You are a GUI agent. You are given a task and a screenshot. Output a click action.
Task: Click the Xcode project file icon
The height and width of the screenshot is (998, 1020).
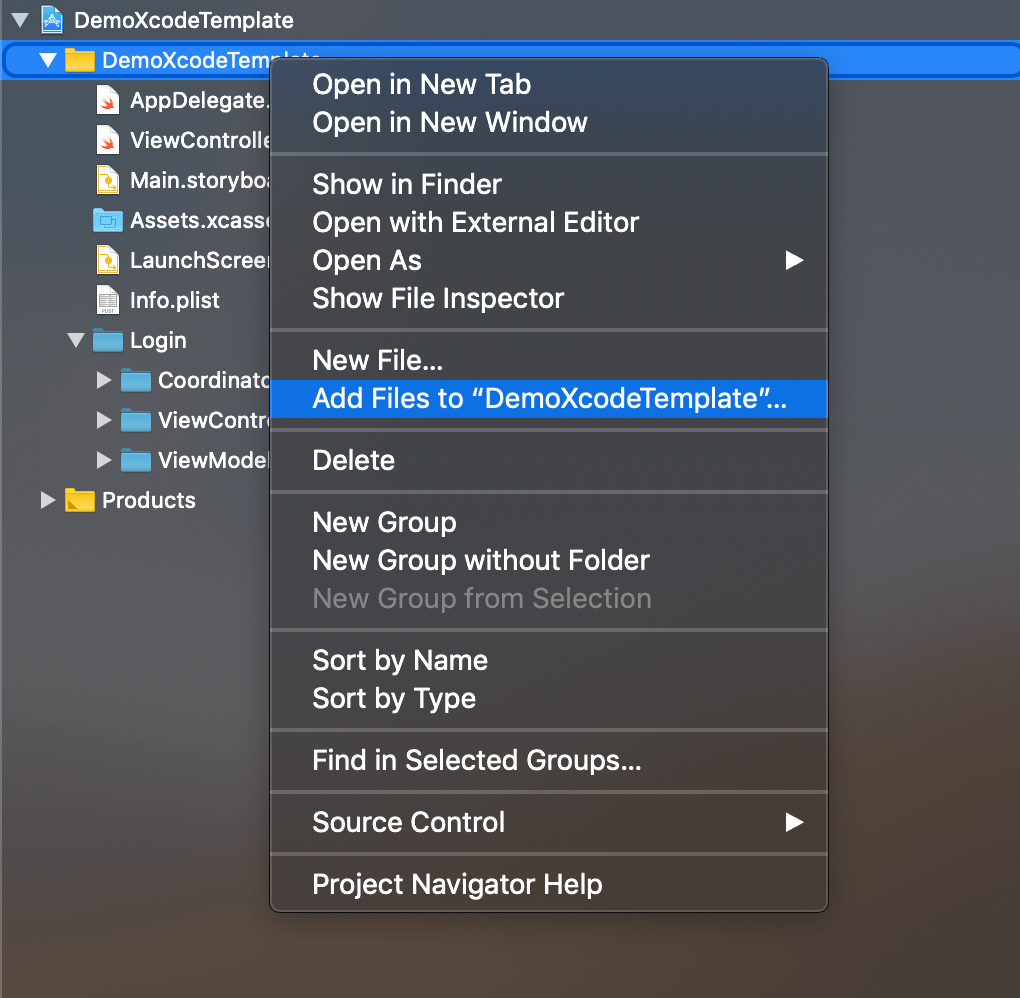click(x=52, y=20)
